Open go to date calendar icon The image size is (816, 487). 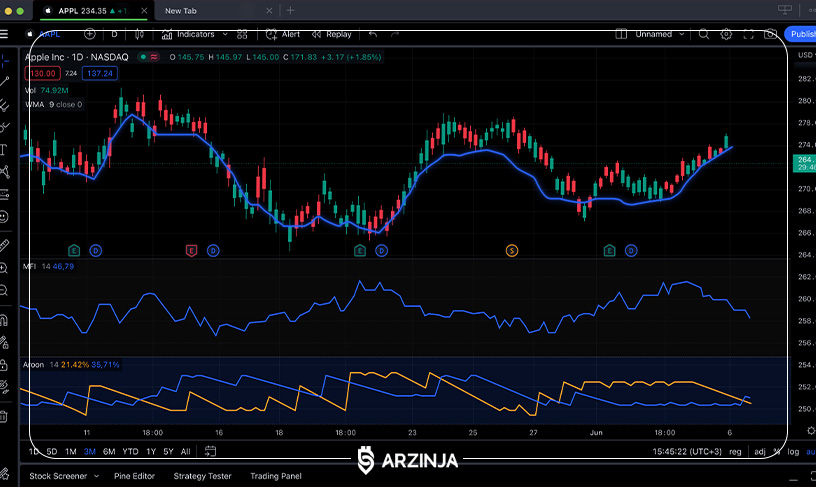[210, 451]
